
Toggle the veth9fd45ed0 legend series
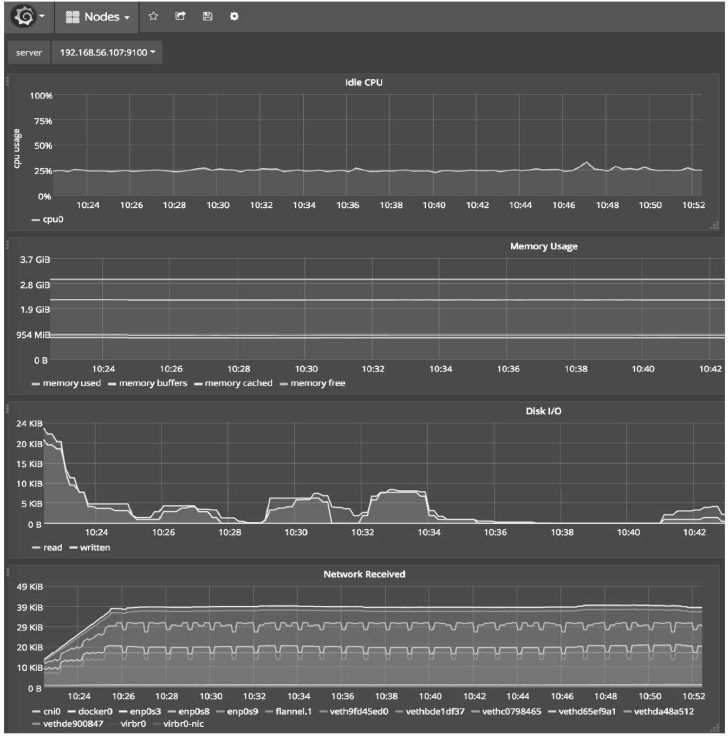pos(354,711)
